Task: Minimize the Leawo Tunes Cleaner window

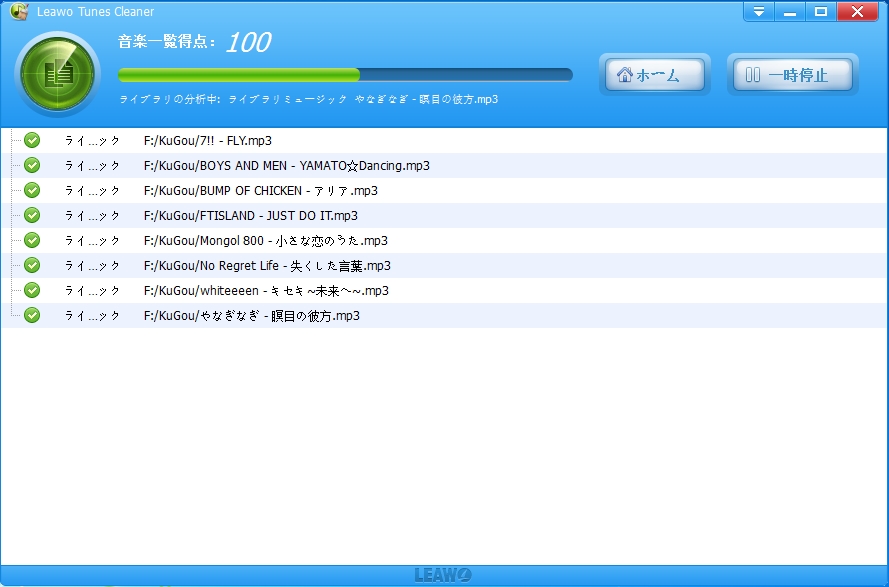Action: [x=790, y=11]
